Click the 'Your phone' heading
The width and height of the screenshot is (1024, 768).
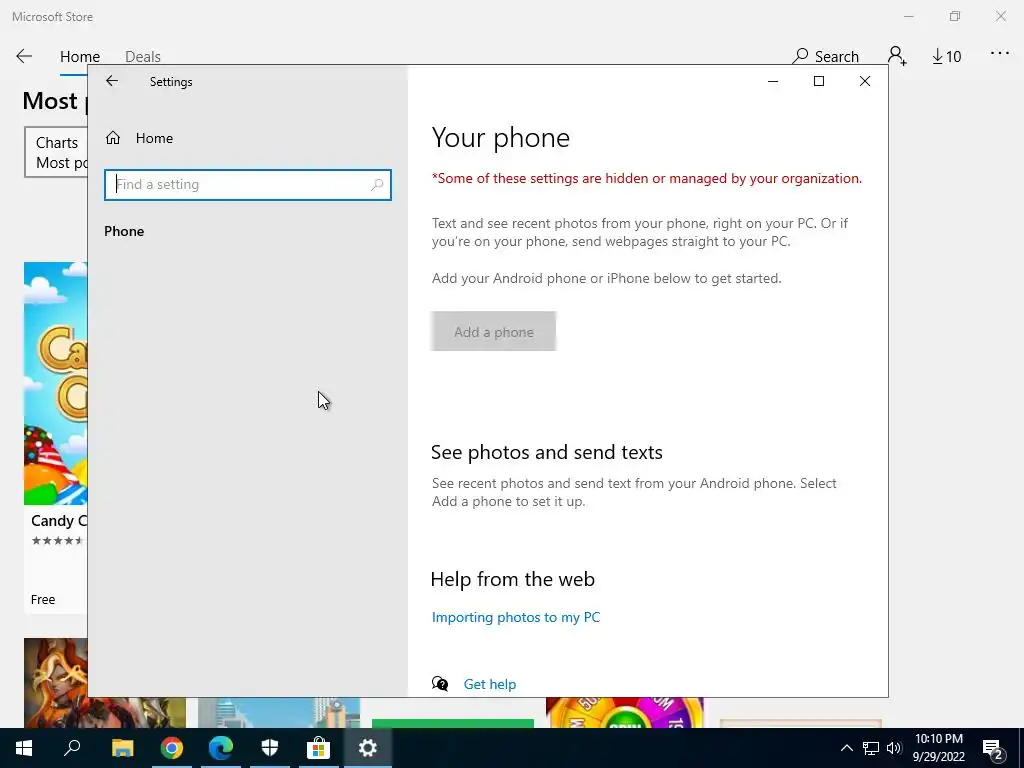(x=501, y=138)
